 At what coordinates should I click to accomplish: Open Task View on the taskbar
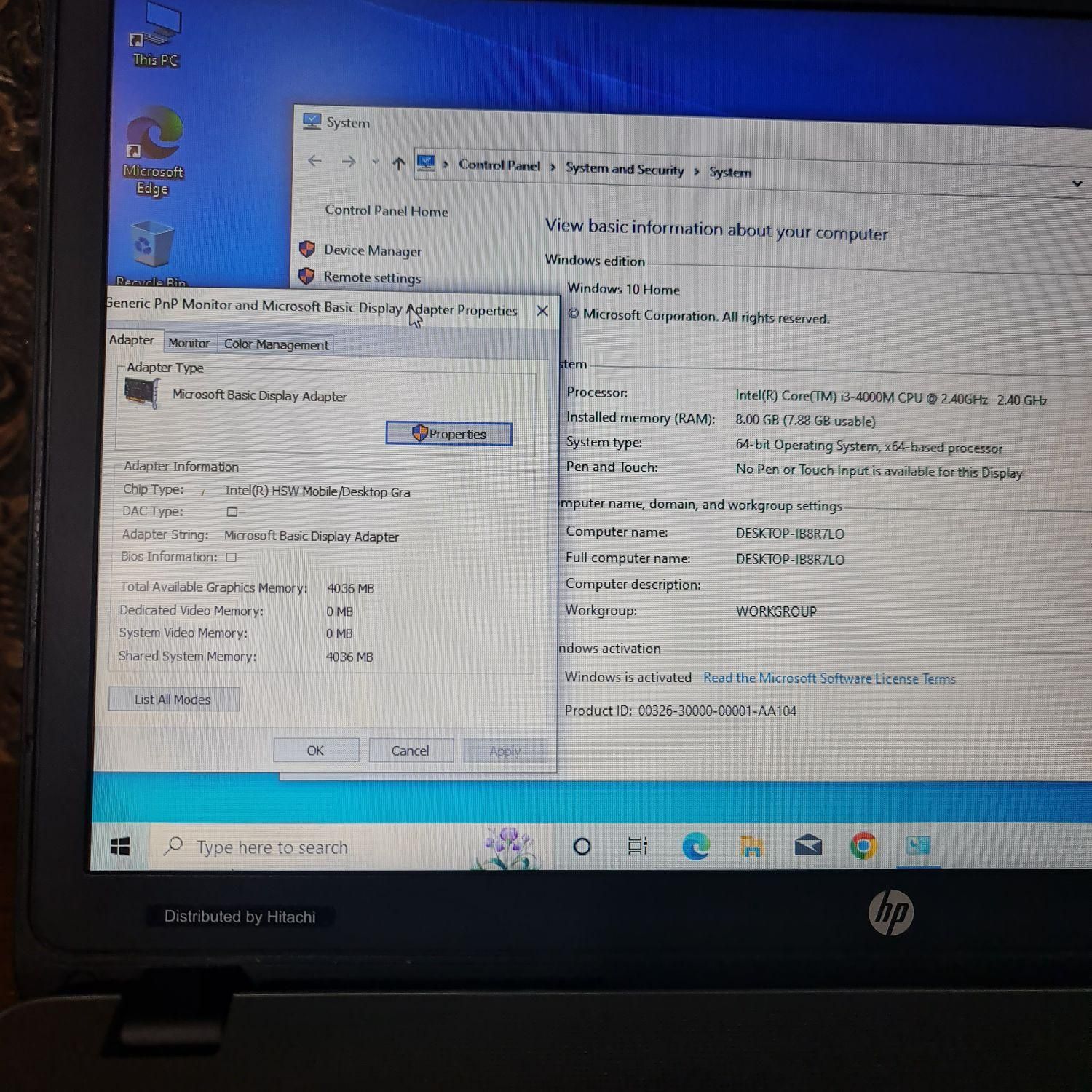point(637,846)
